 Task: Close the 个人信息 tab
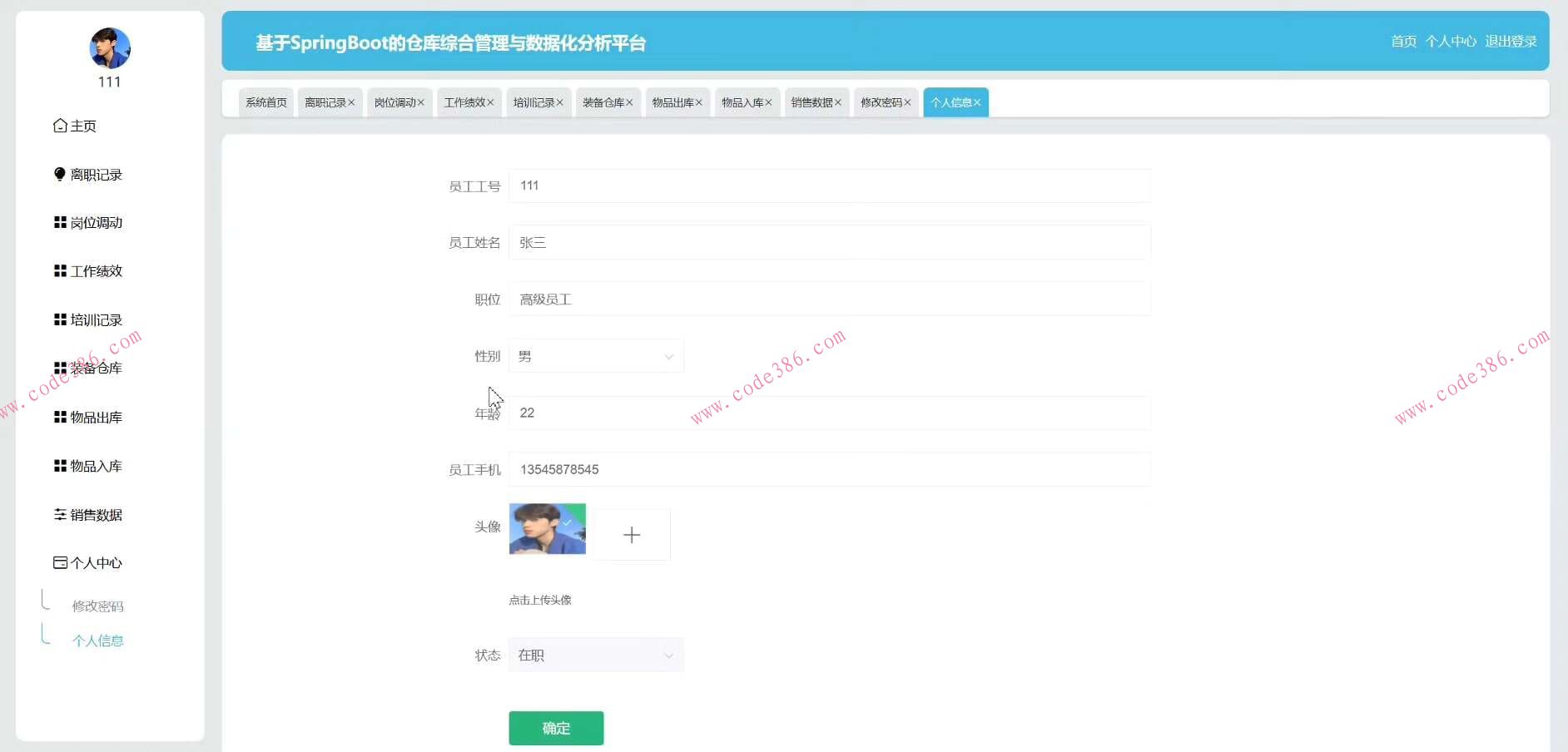979,102
